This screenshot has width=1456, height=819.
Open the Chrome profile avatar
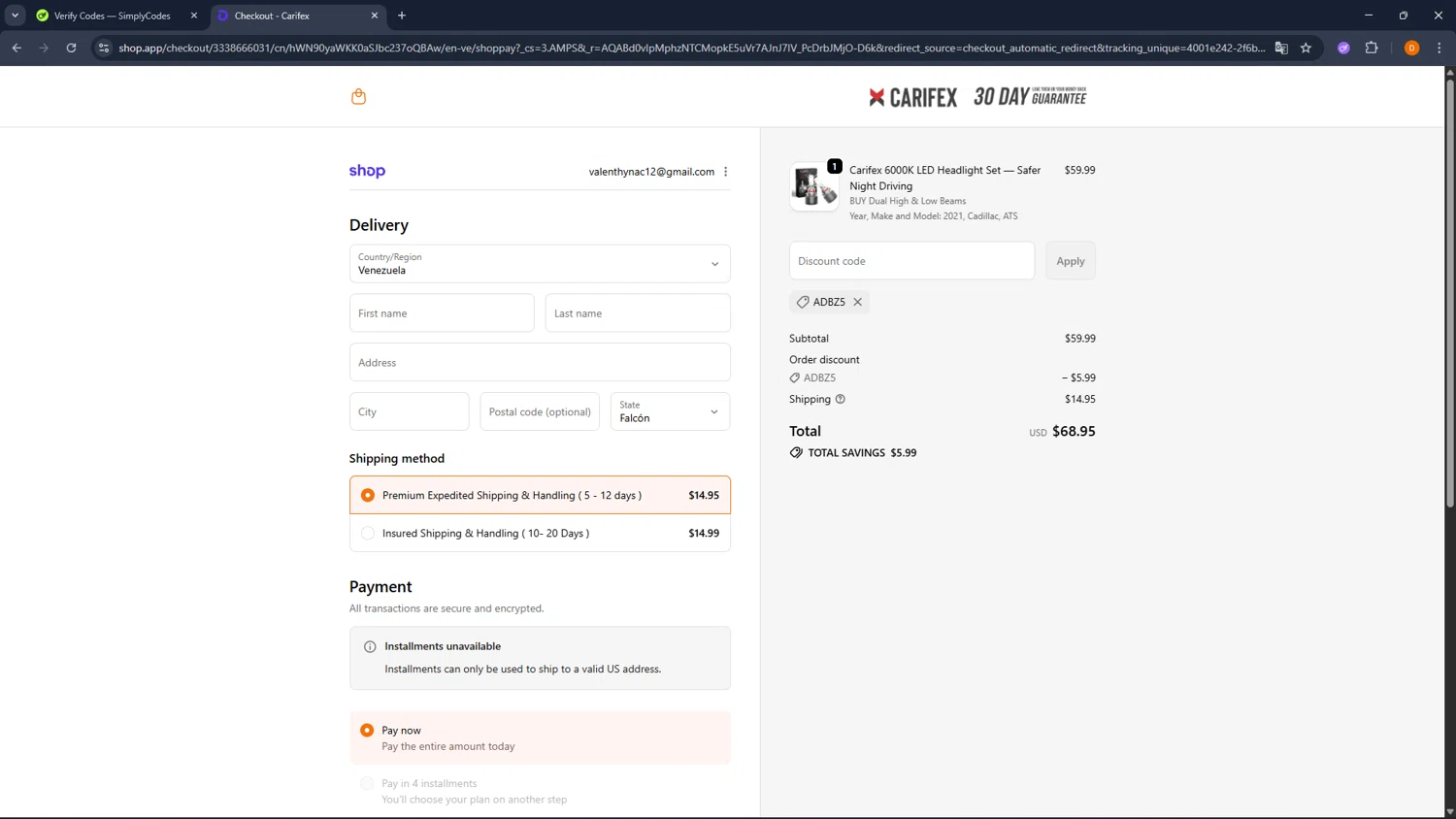point(1411,48)
